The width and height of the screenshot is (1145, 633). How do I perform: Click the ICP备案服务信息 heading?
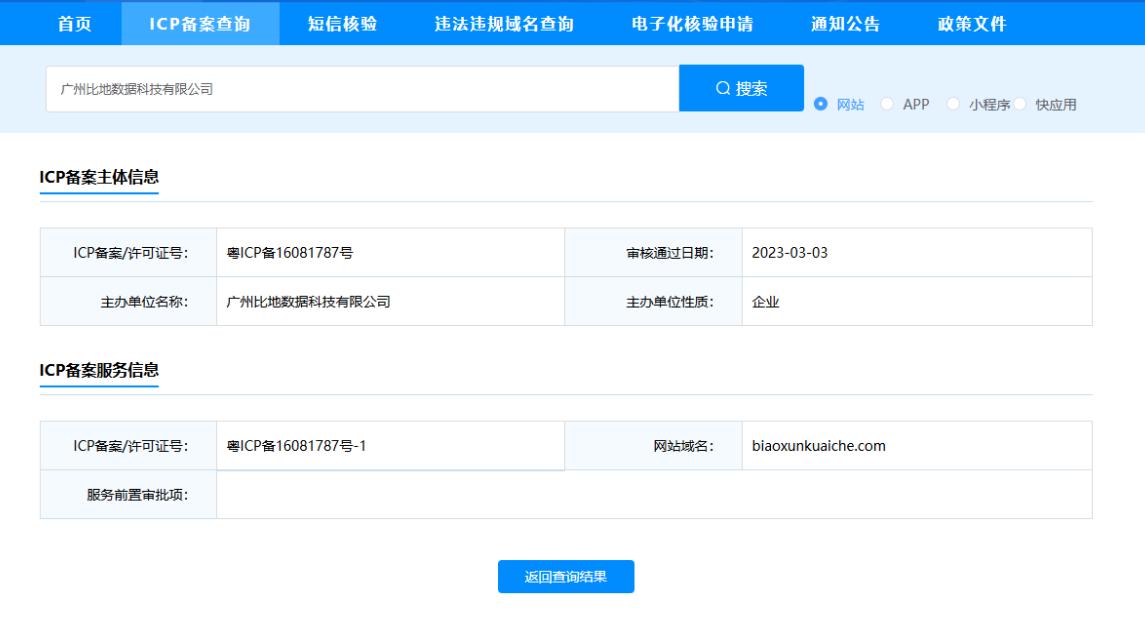click(x=99, y=370)
